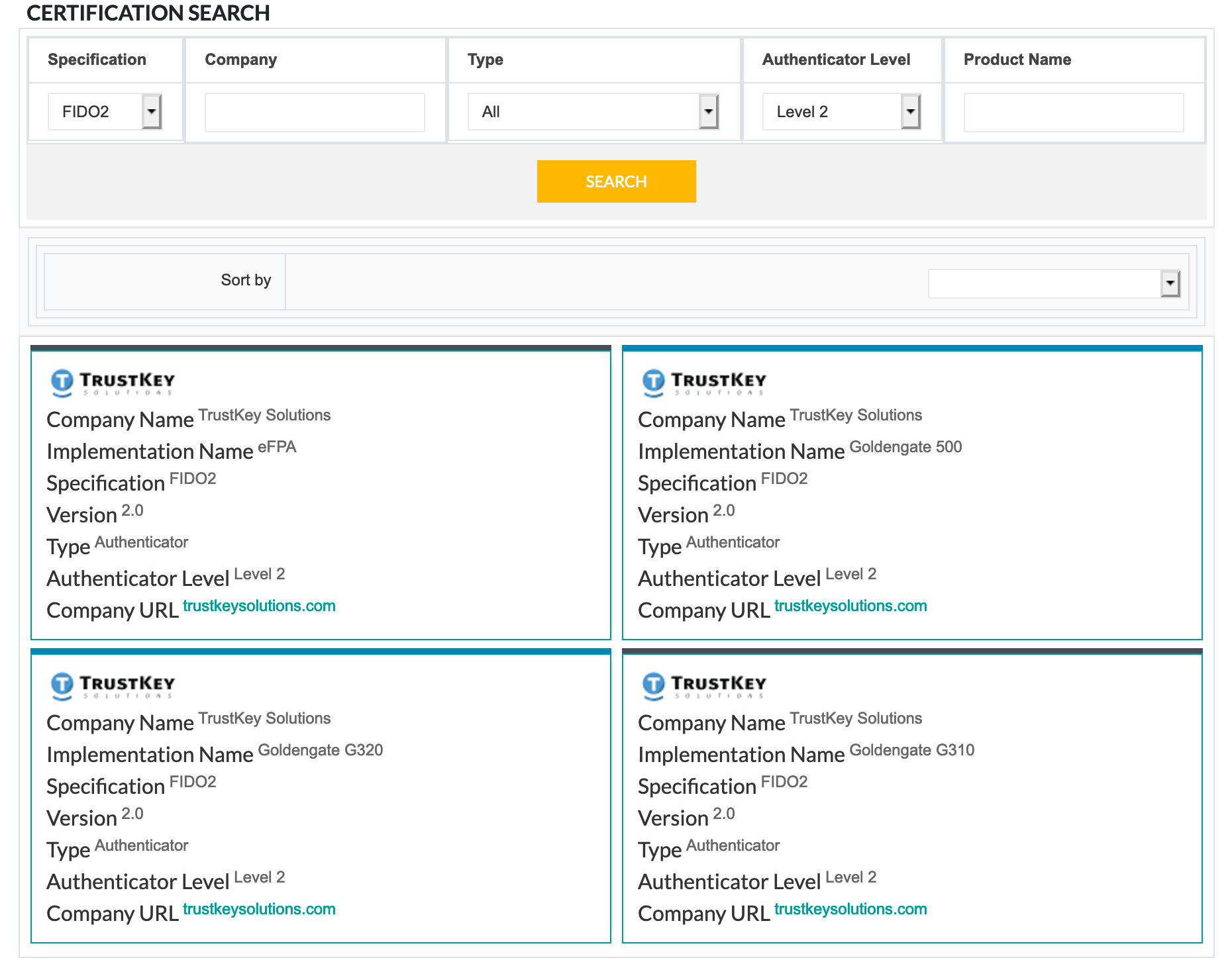This screenshot has height=960, width=1232.
Task: Click the TrustKey logo on Goldengate G310 card
Action: (705, 686)
